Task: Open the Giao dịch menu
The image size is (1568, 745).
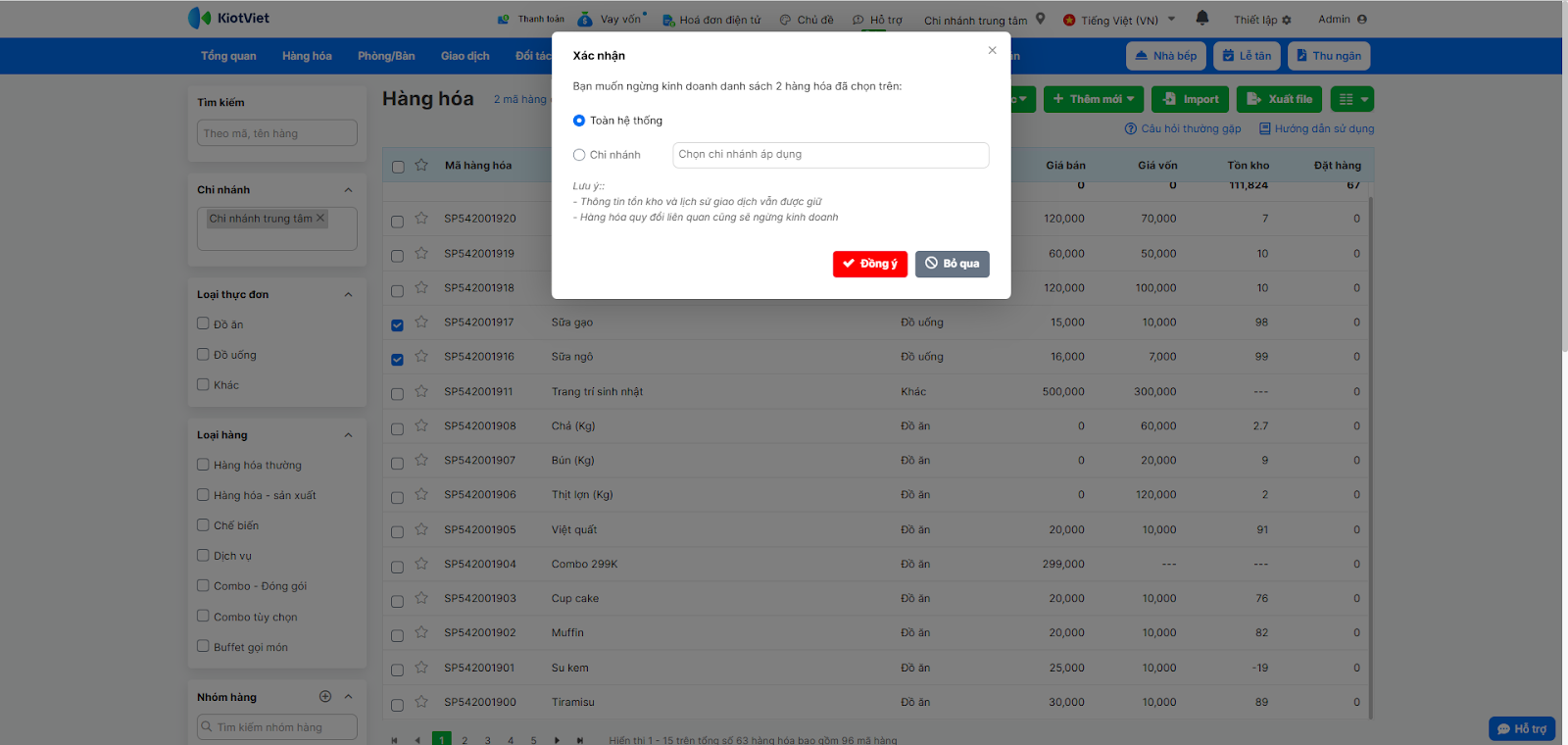Action: coord(465,56)
